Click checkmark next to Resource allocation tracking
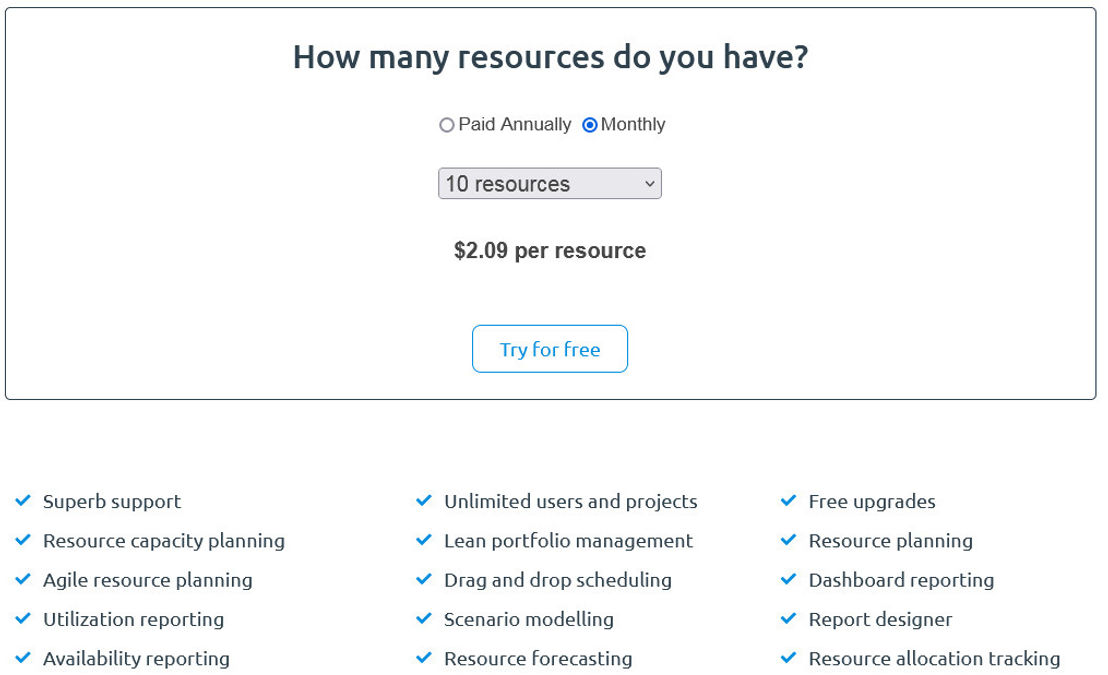The image size is (1108, 675). (789, 658)
